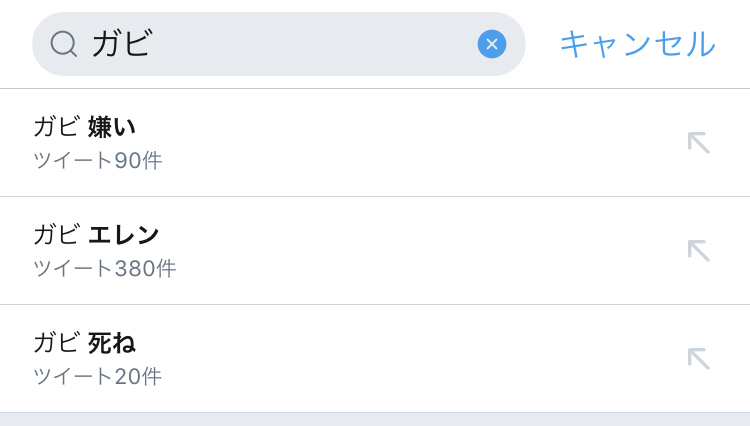Click the ツイート90件 tweet count label
Image resolution: width=750 pixels, height=426 pixels.
click(x=97, y=161)
